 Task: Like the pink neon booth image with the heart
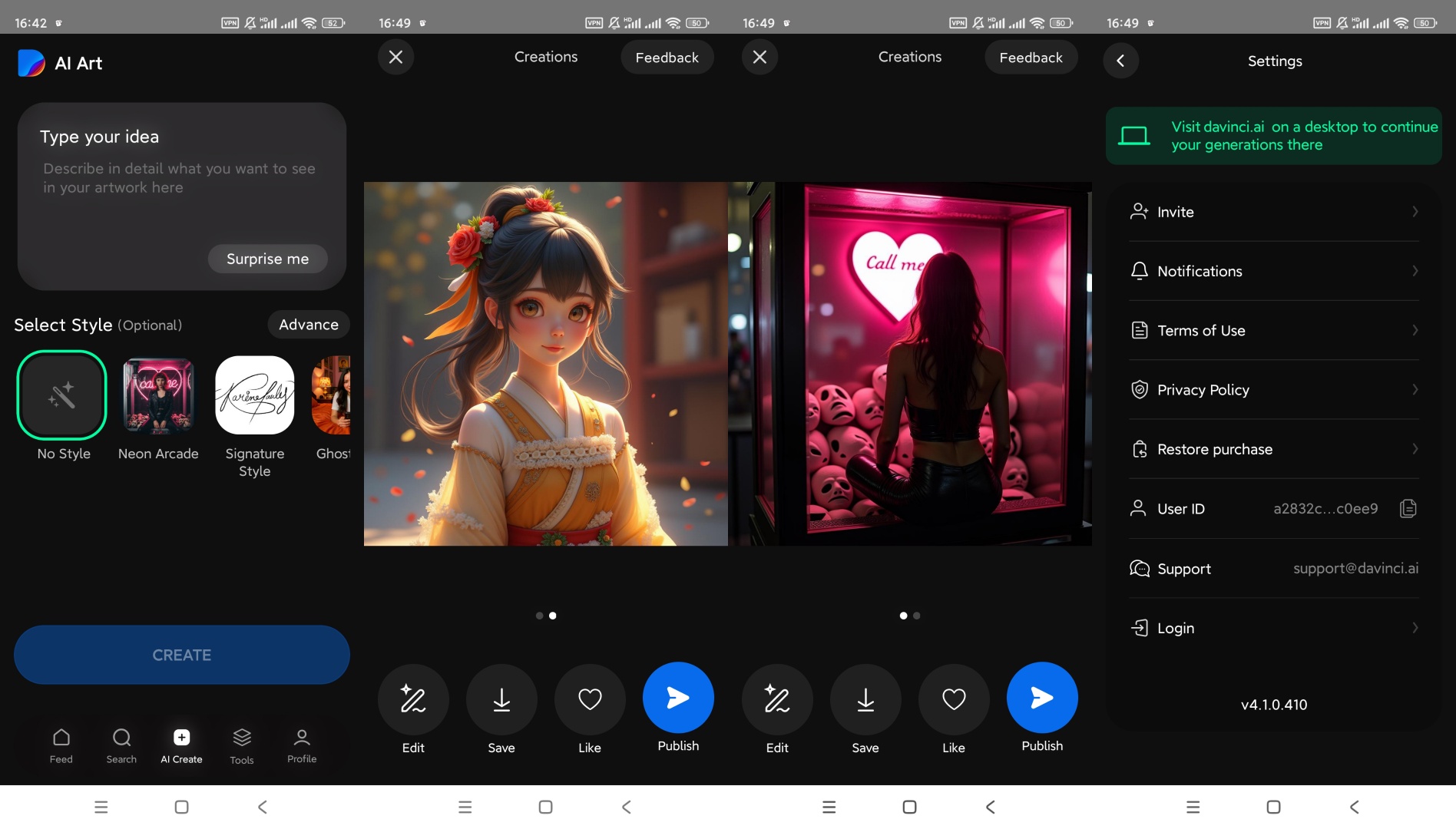pyautogui.click(x=954, y=699)
